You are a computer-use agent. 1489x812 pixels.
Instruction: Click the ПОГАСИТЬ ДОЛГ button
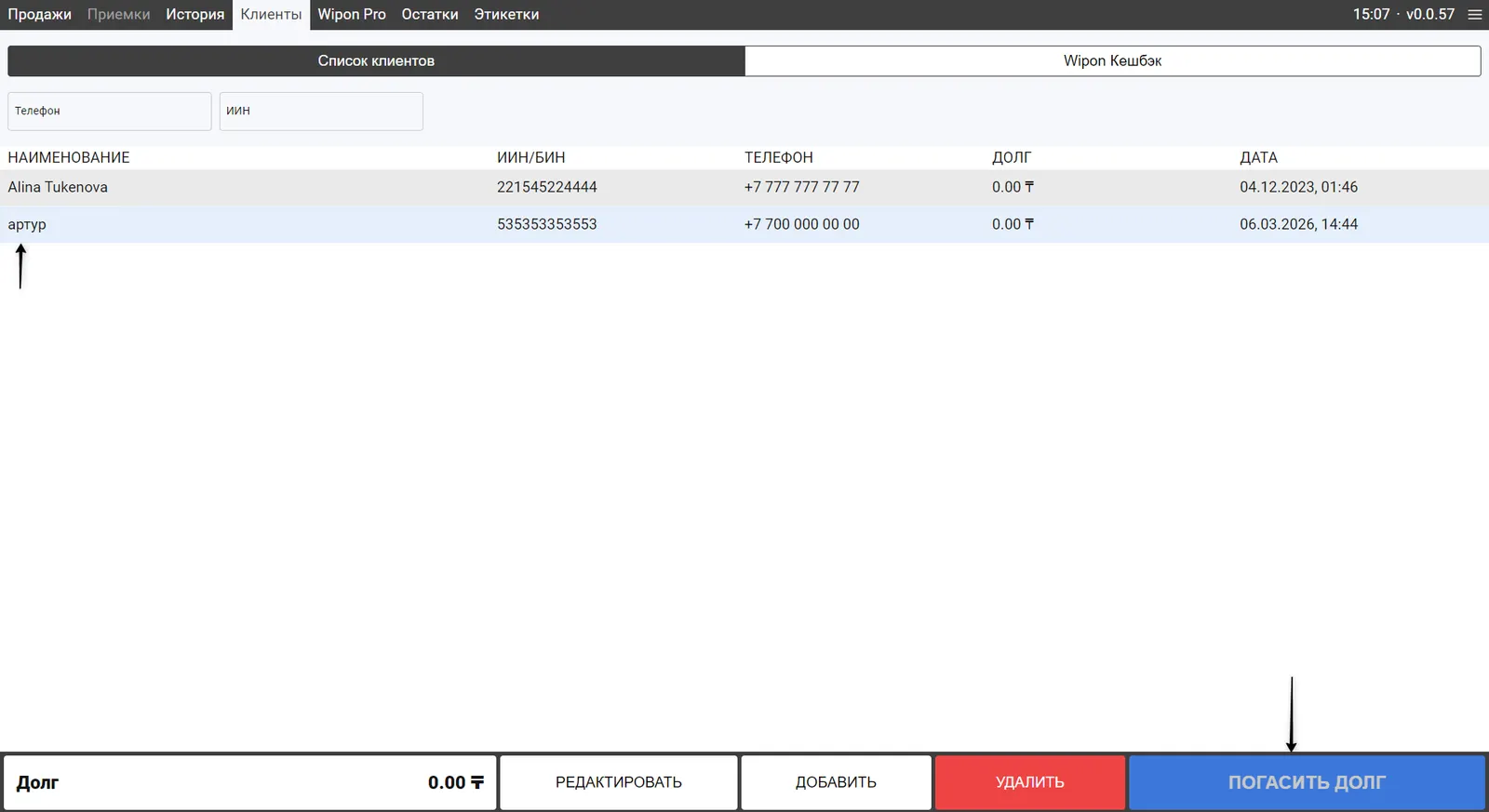pos(1306,782)
